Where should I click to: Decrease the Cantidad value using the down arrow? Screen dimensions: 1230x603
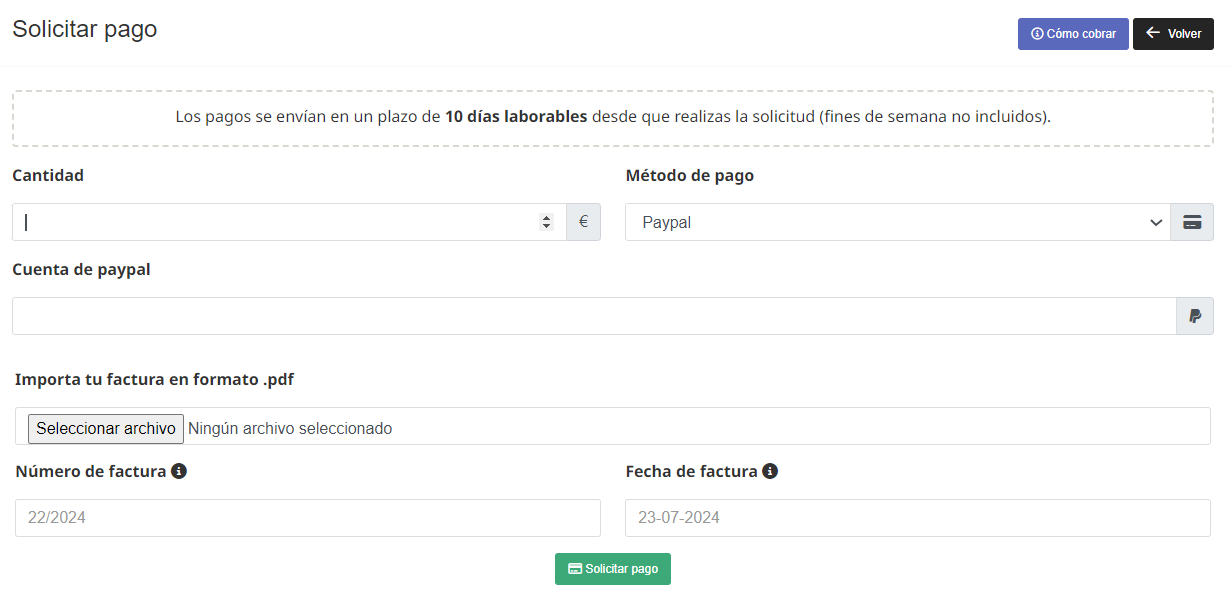point(546,227)
